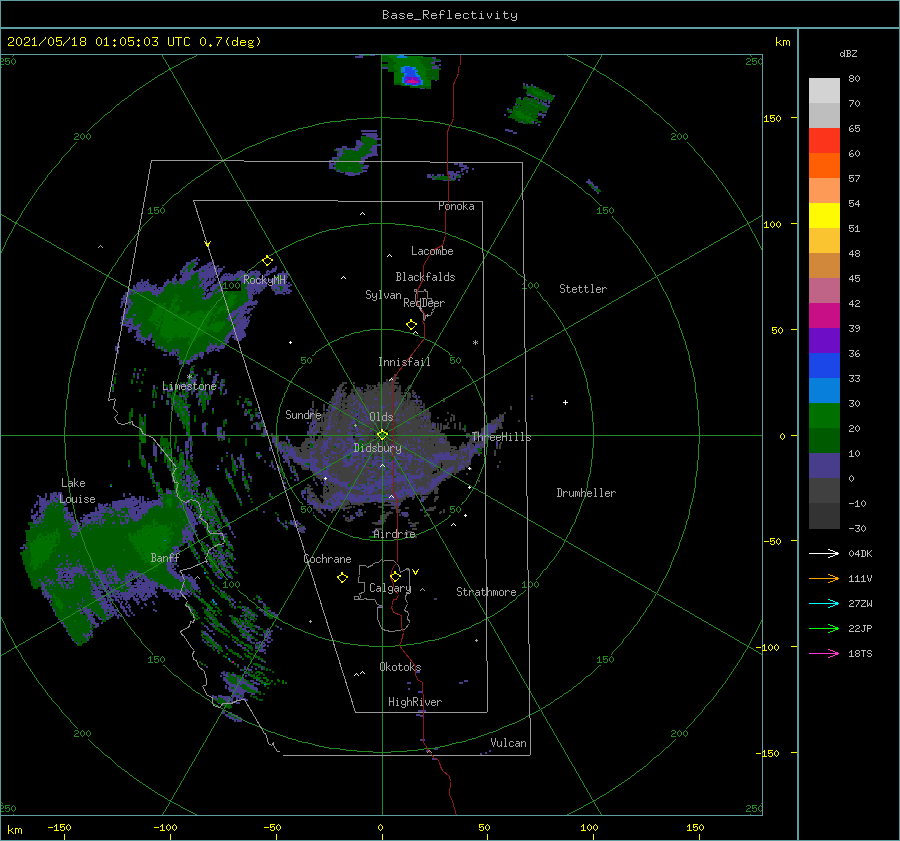The image size is (900, 841).
Task: Click the yellow radar-site marker at map center
Action: click(x=382, y=435)
